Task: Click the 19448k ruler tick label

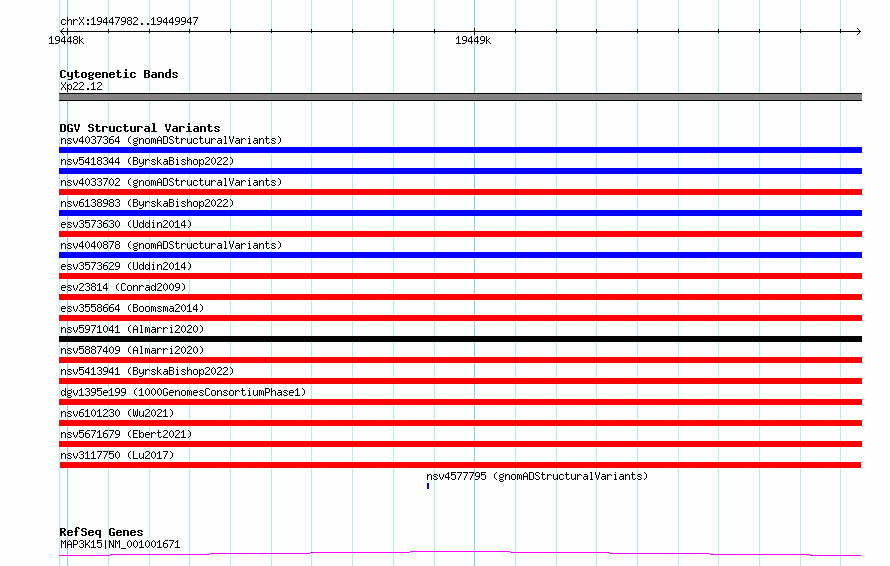Action: 66,40
